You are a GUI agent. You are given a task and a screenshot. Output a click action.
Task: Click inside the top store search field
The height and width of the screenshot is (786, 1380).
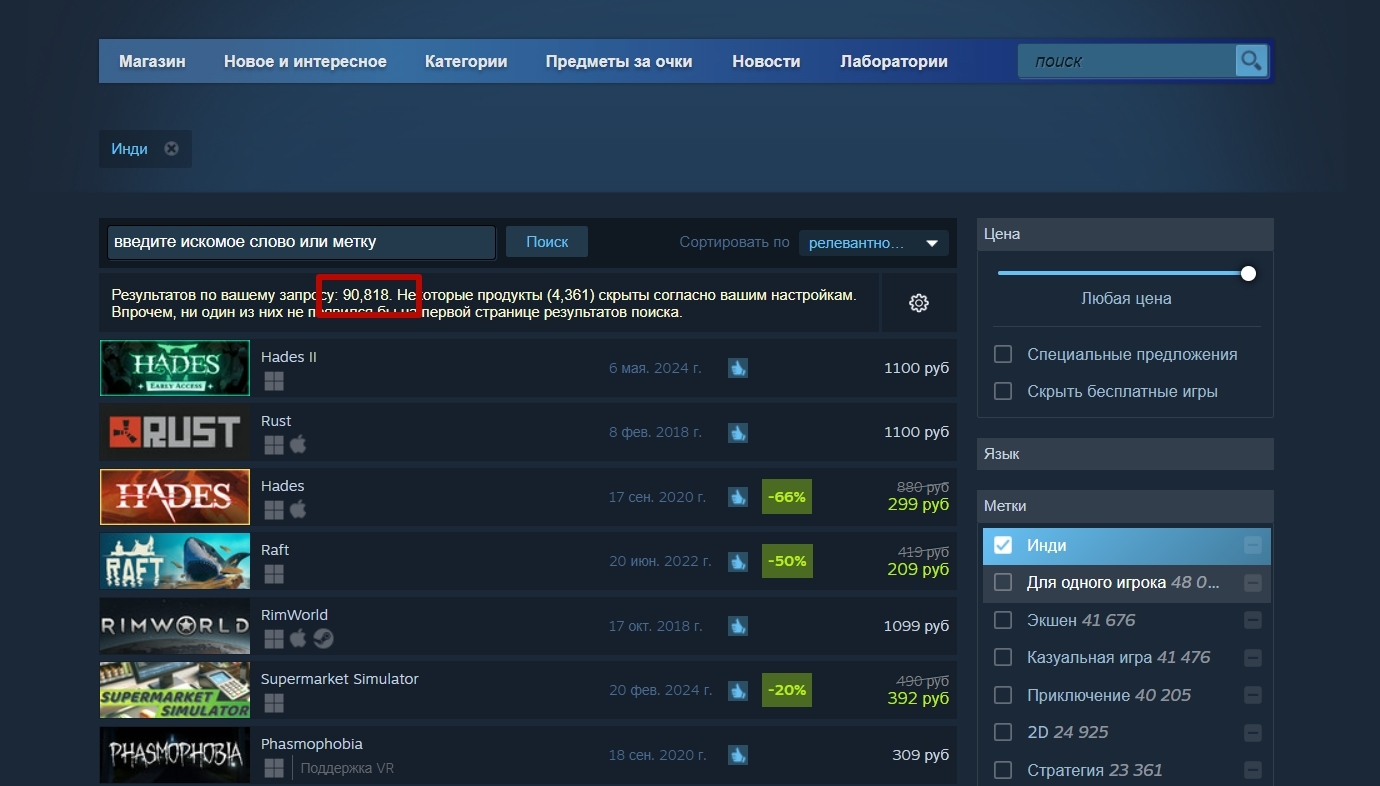pos(1127,61)
